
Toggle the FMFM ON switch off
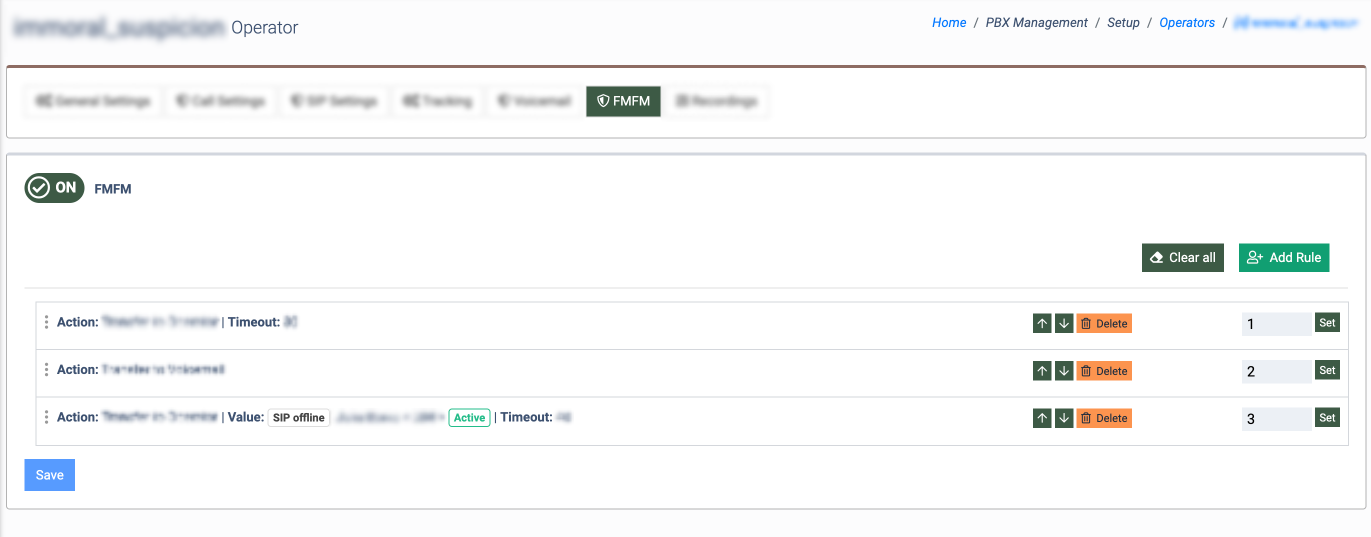(x=54, y=188)
